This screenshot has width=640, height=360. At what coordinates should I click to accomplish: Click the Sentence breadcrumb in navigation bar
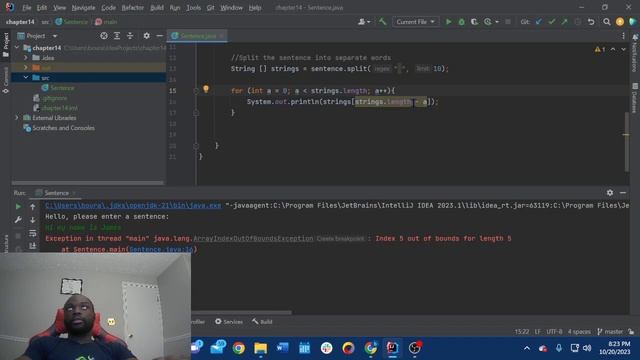tap(71, 22)
